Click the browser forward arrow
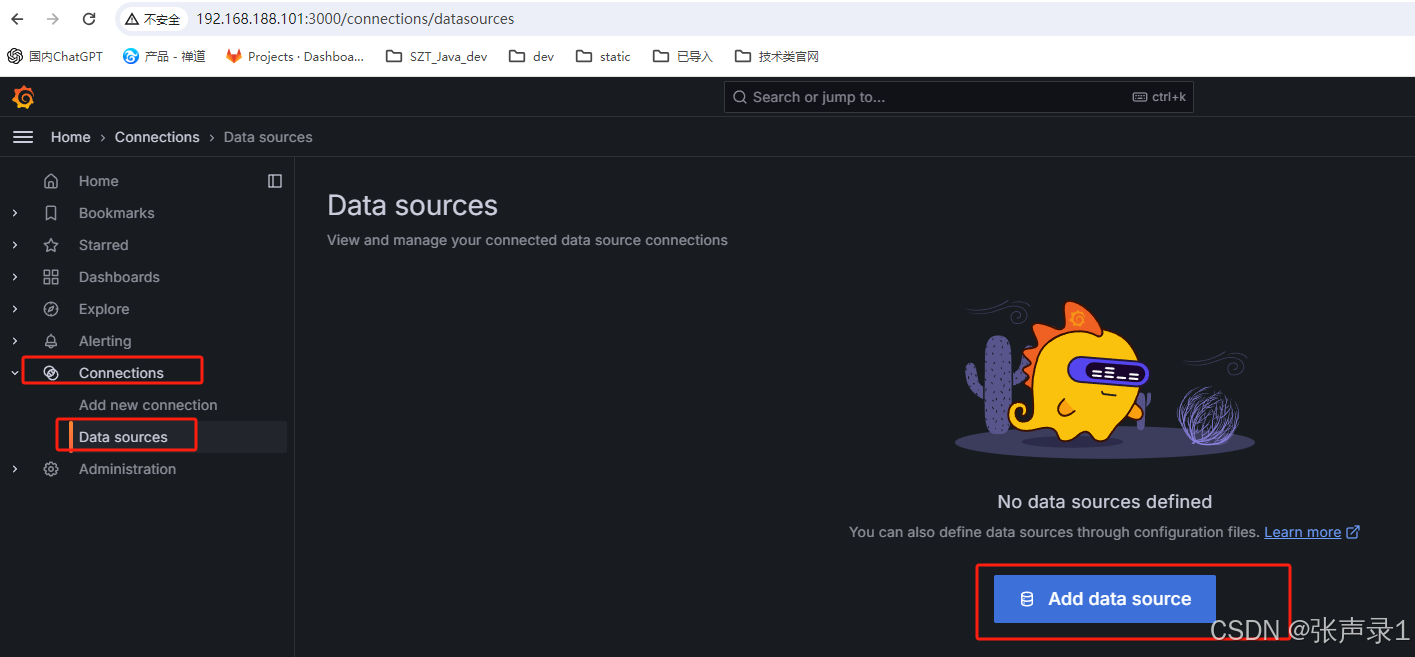 tap(53, 19)
